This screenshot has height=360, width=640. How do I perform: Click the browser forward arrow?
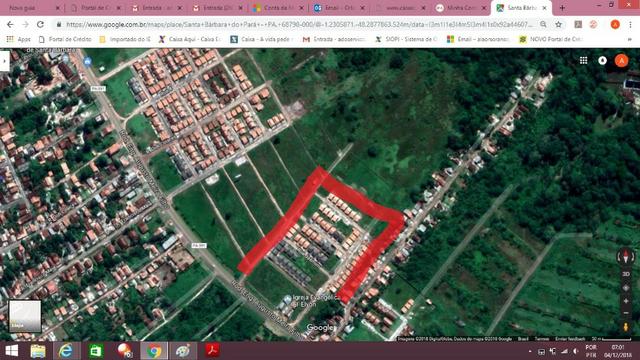coord(25,24)
